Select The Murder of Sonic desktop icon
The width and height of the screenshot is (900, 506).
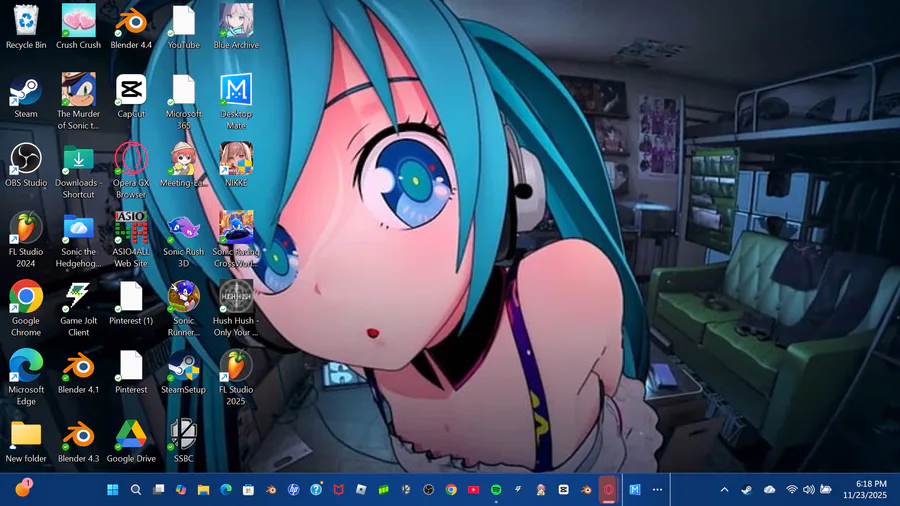79,102
